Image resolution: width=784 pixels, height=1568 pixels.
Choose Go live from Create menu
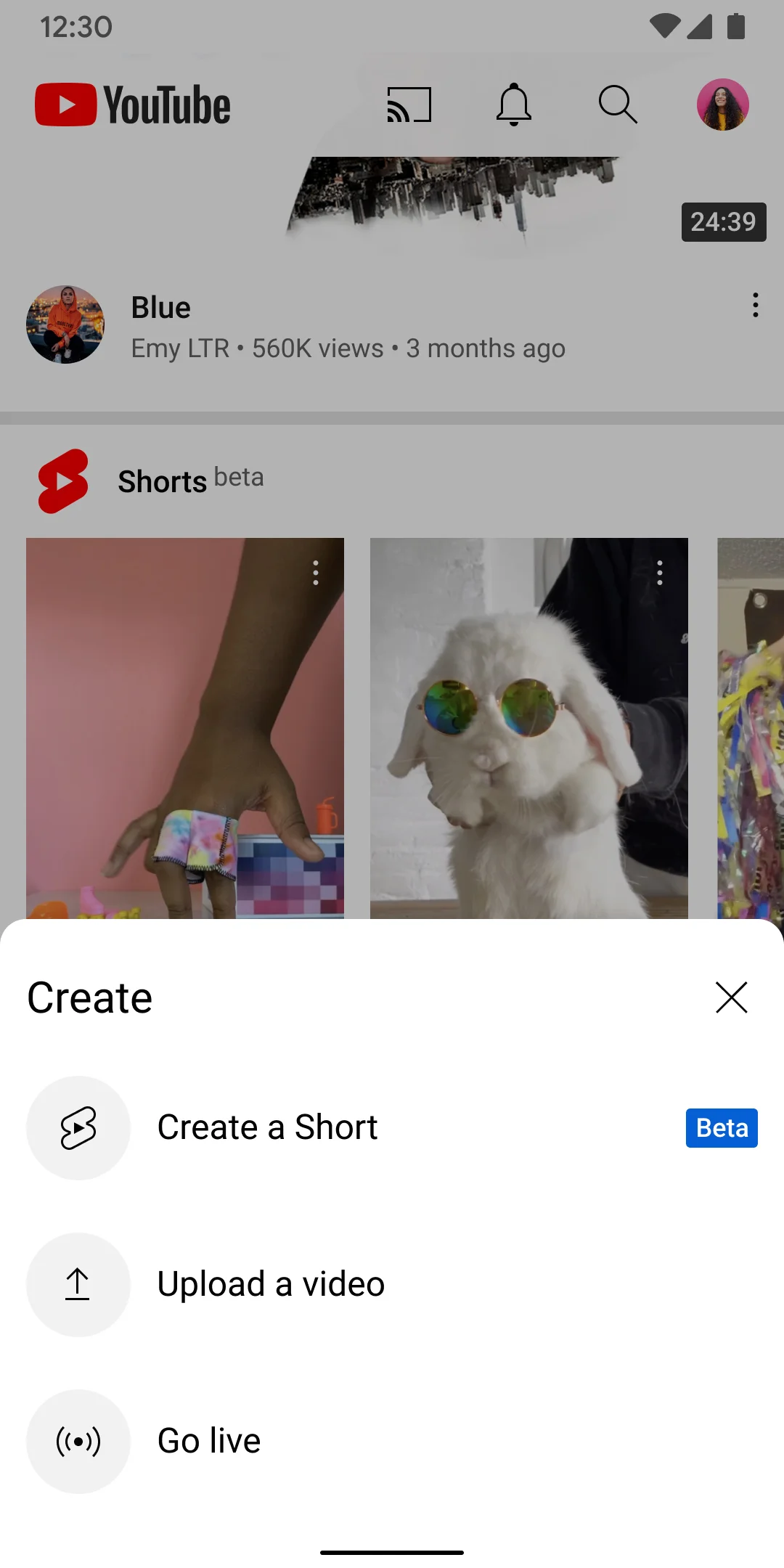tap(209, 1442)
